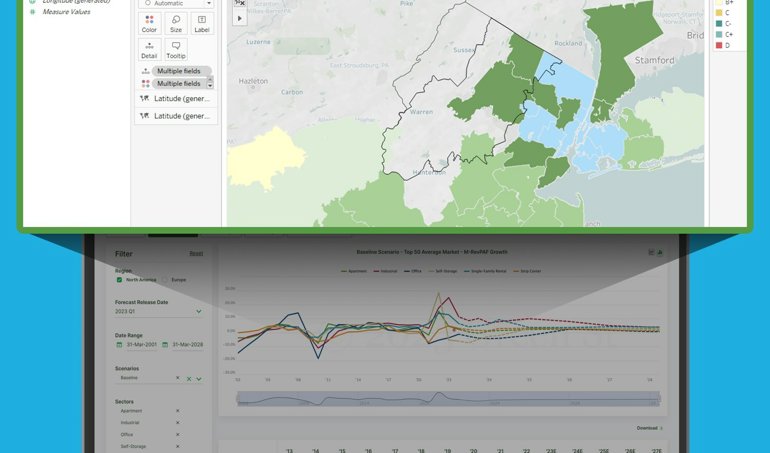
Task: Expand the Scenarios dropdown chevron
Action: [x=198, y=379]
